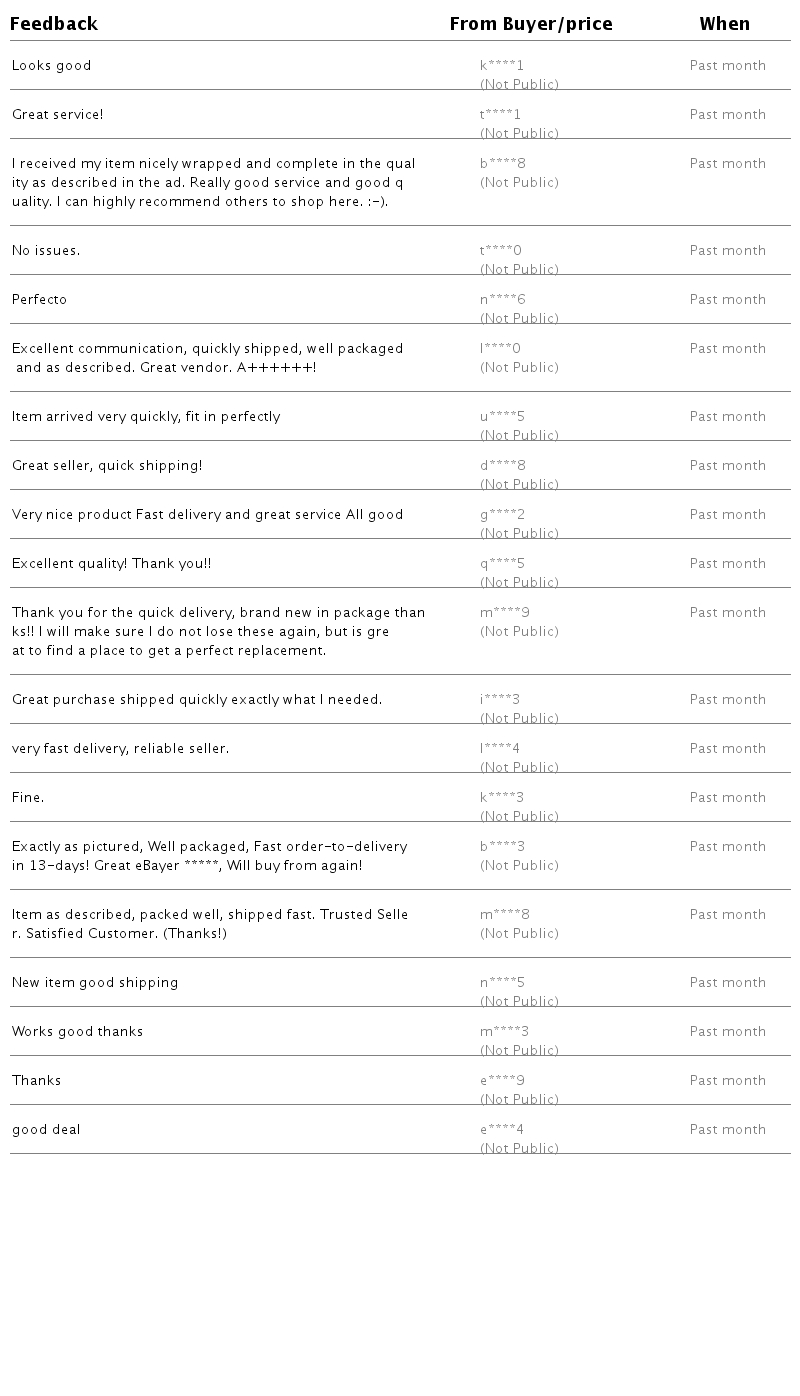
Task: Click the When column header
Action: [724, 24]
